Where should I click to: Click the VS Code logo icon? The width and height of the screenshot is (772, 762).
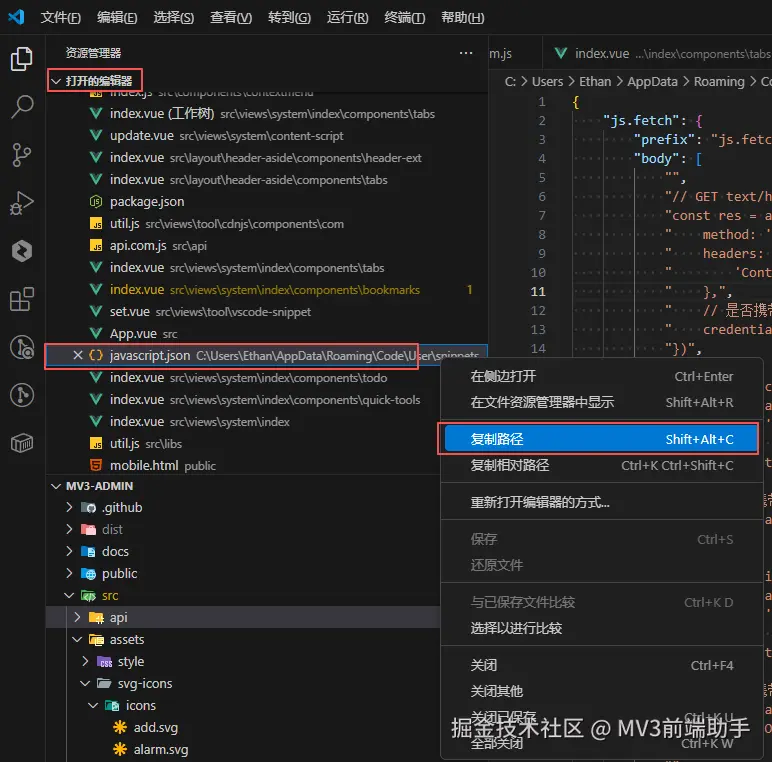tap(16, 17)
